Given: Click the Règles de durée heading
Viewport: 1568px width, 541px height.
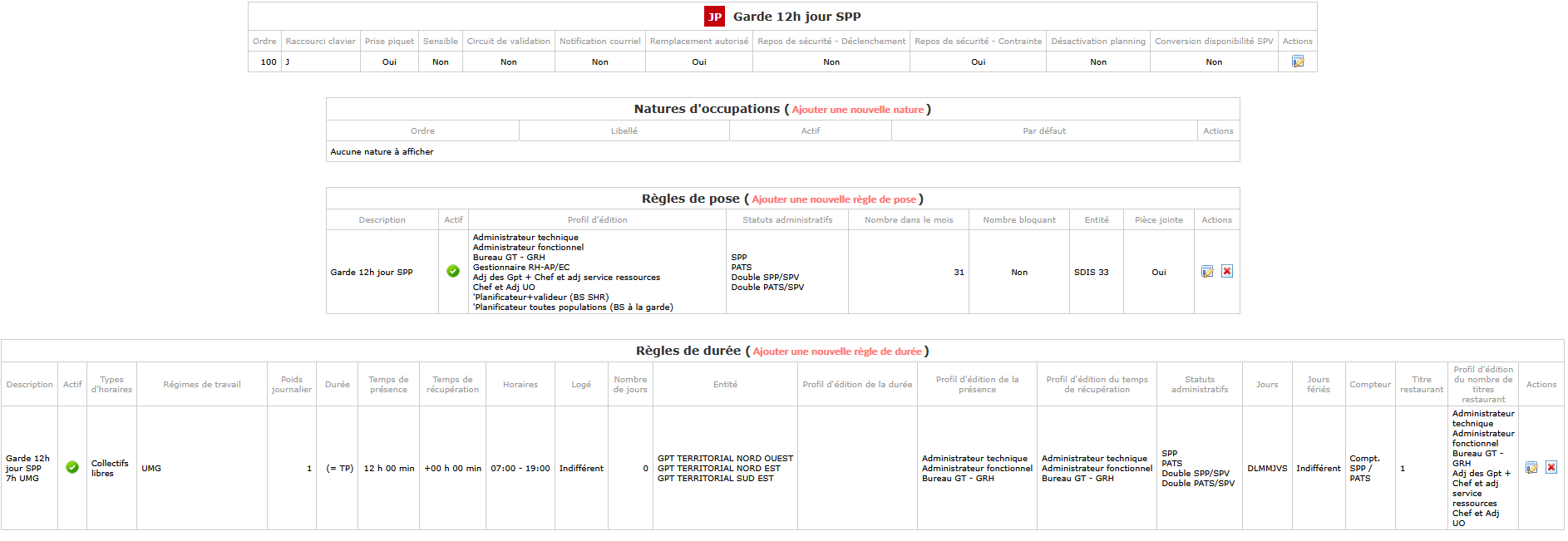Looking at the screenshot, I should click(x=688, y=351).
